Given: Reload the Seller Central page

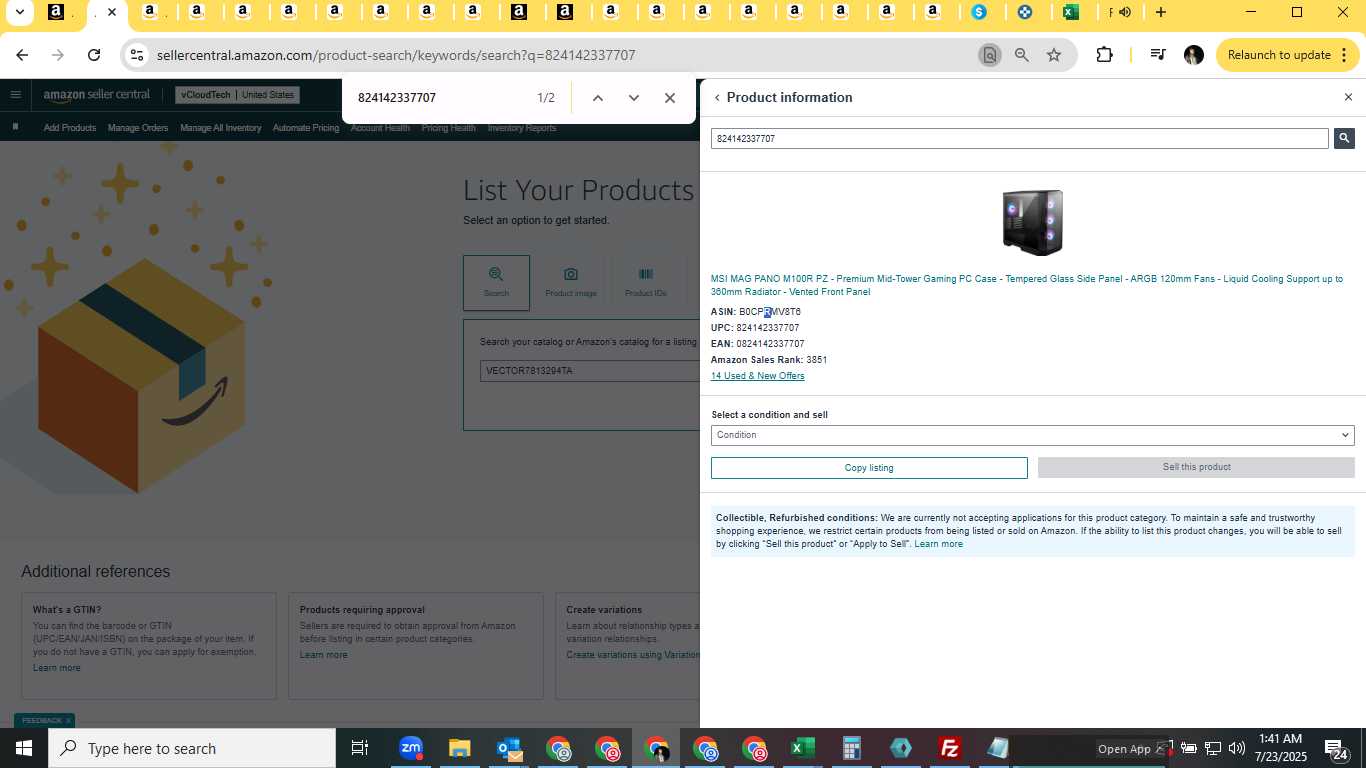Looking at the screenshot, I should [94, 55].
